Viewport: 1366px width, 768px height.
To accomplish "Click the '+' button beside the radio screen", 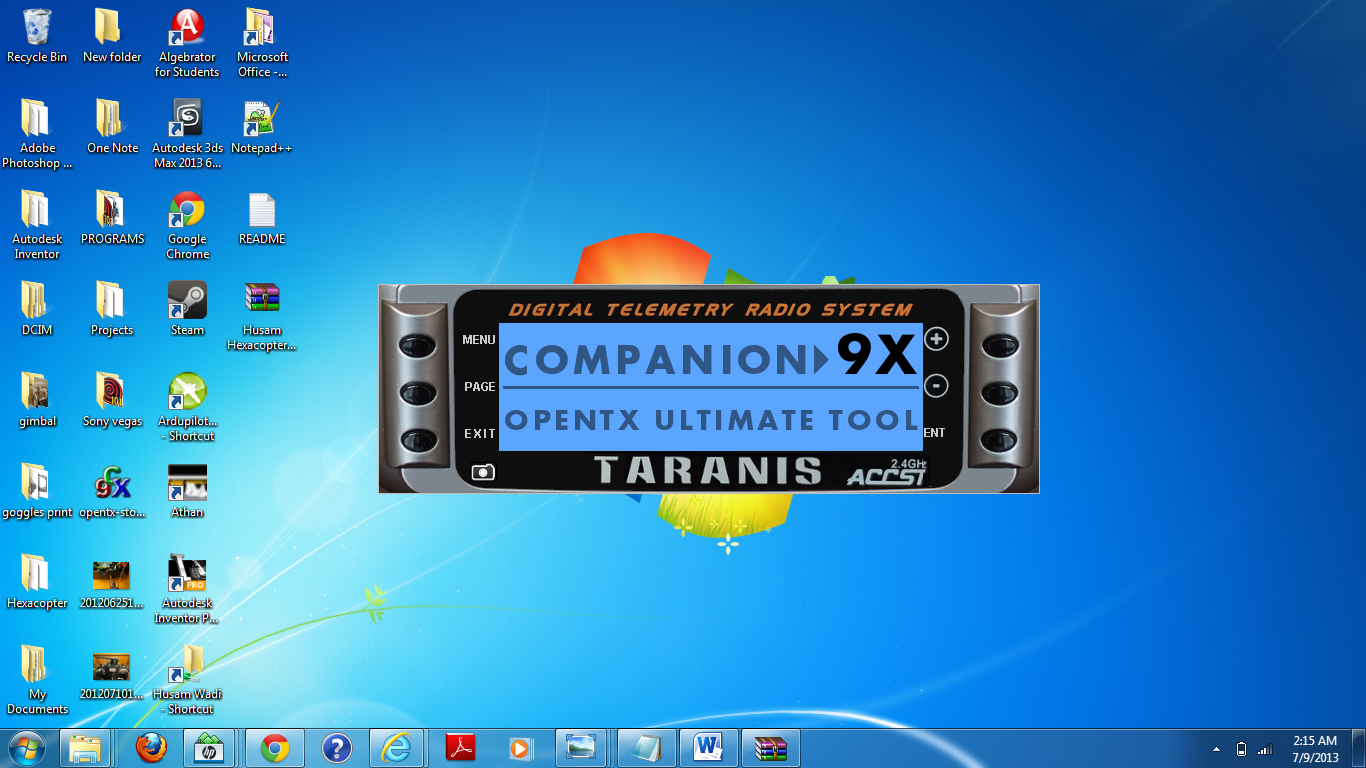I will pos(935,340).
